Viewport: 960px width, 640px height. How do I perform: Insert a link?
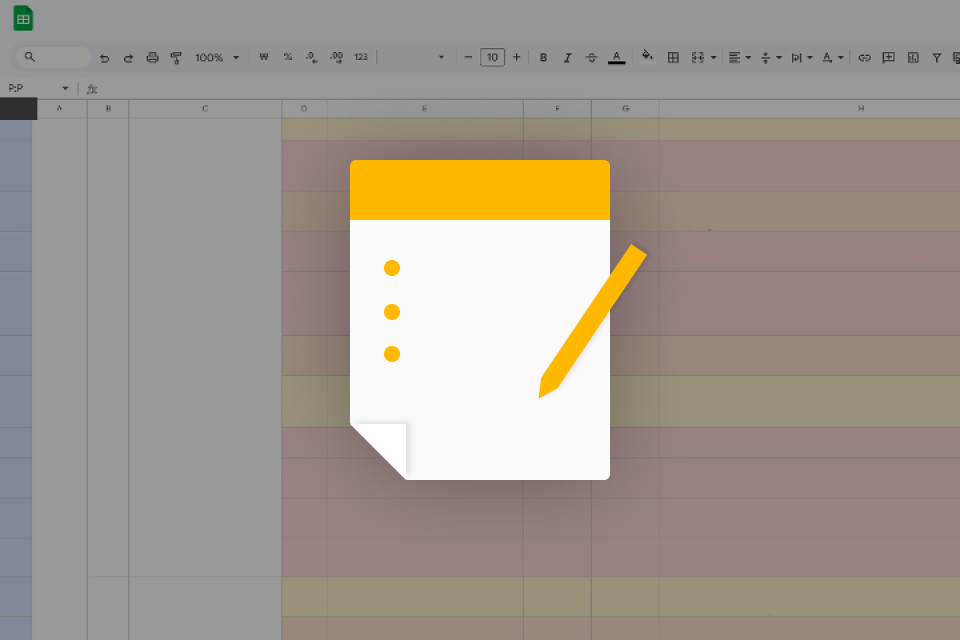point(864,58)
